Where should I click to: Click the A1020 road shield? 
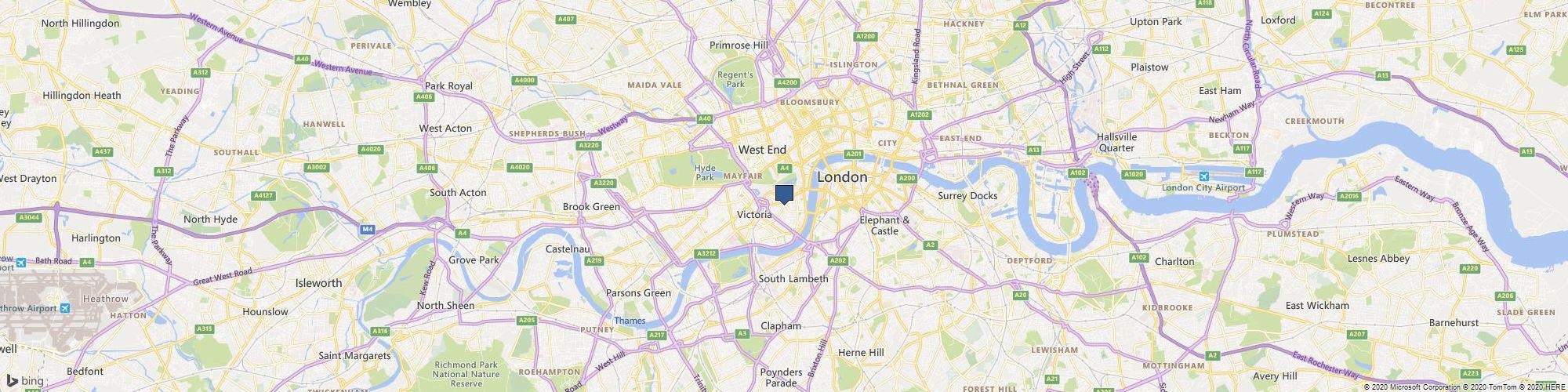[x=1134, y=174]
